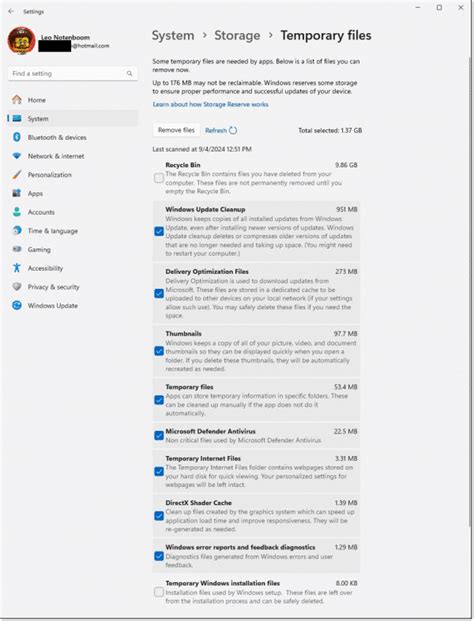Click Temporary Windows installation files heading
Viewport: 474px width, 621px height.
(x=223, y=583)
